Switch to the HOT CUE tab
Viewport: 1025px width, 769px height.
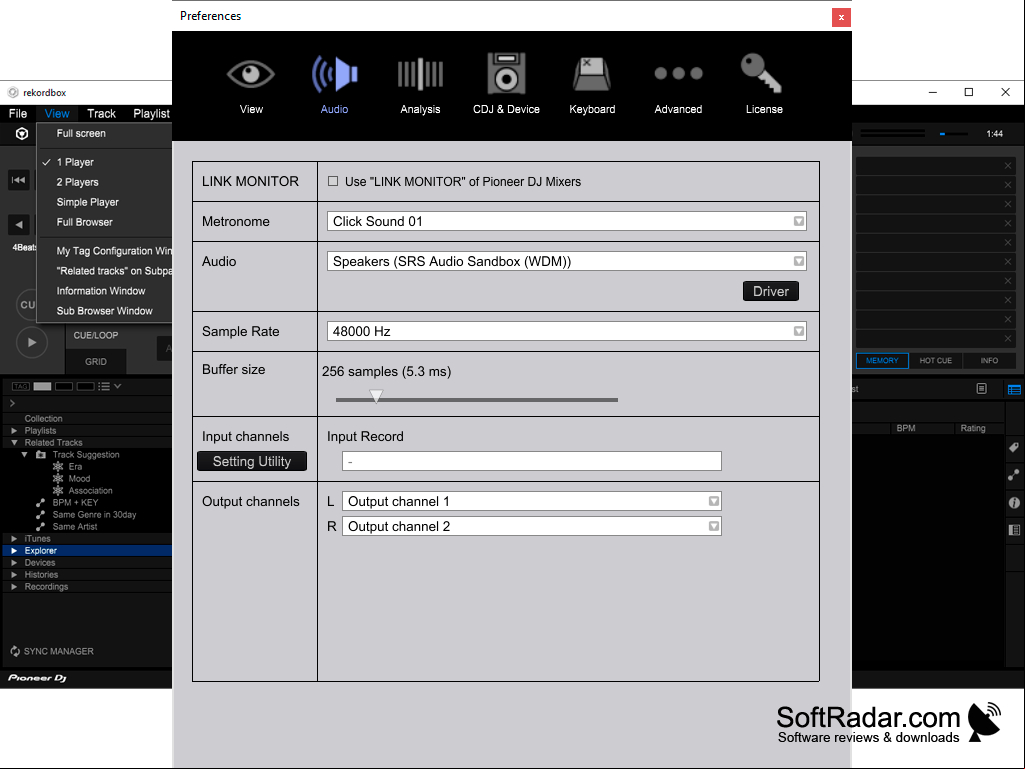pyautogui.click(x=935, y=361)
